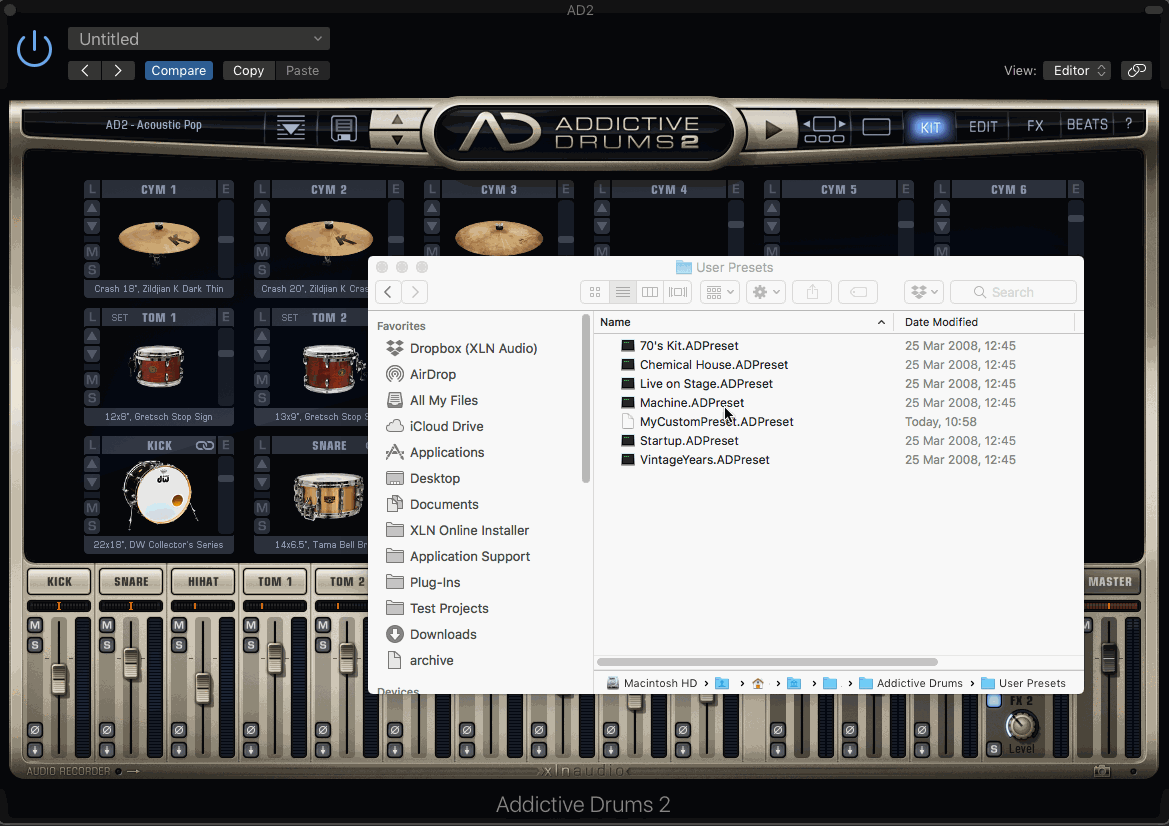This screenshot has height=826, width=1169.
Task: Click the Finder Search field
Action: click(1013, 292)
